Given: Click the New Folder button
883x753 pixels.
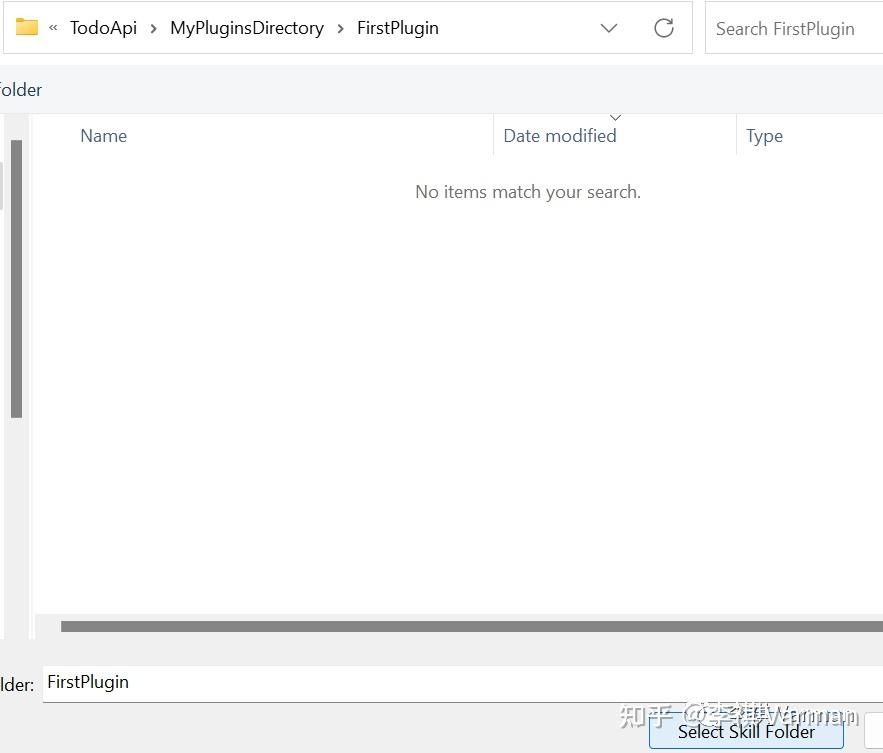Looking at the screenshot, I should [x=20, y=89].
